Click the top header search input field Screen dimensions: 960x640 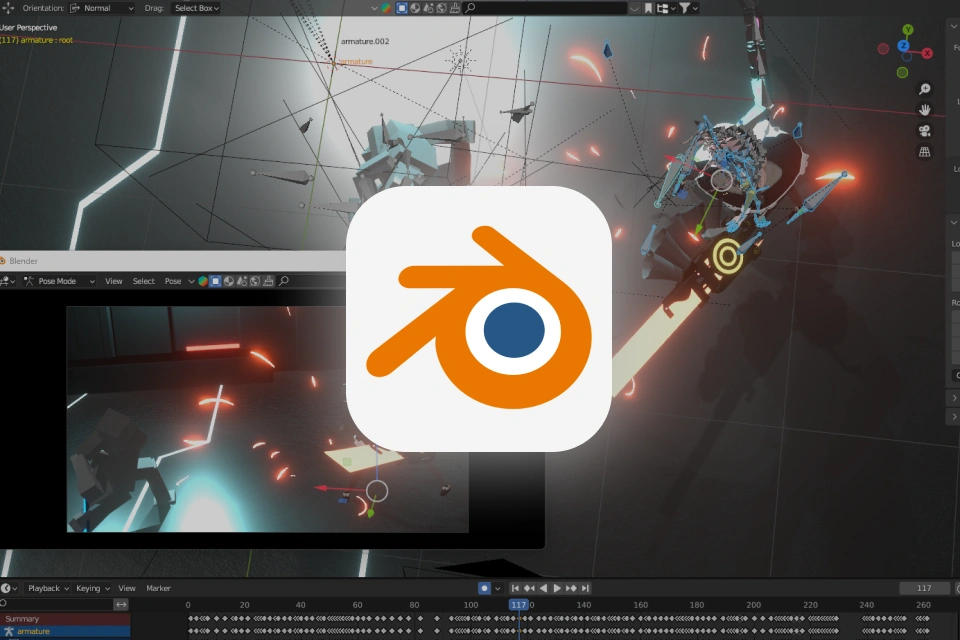pos(545,8)
